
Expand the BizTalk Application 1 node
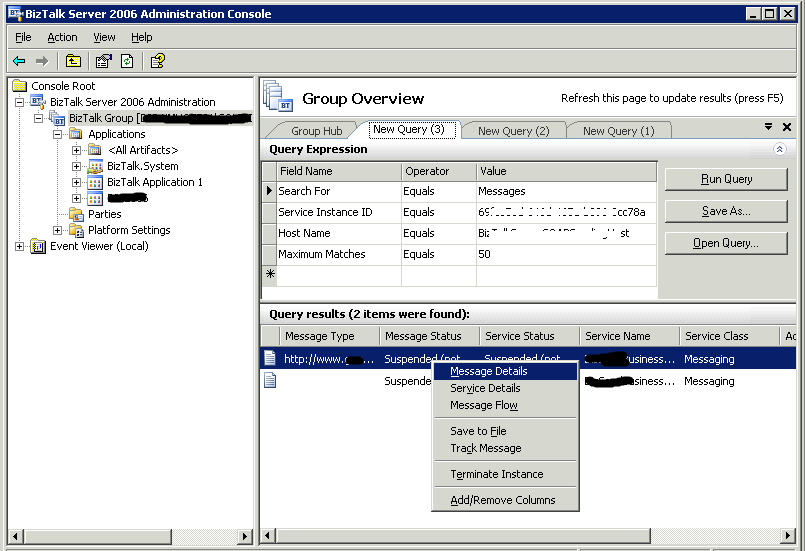pyautogui.click(x=76, y=182)
